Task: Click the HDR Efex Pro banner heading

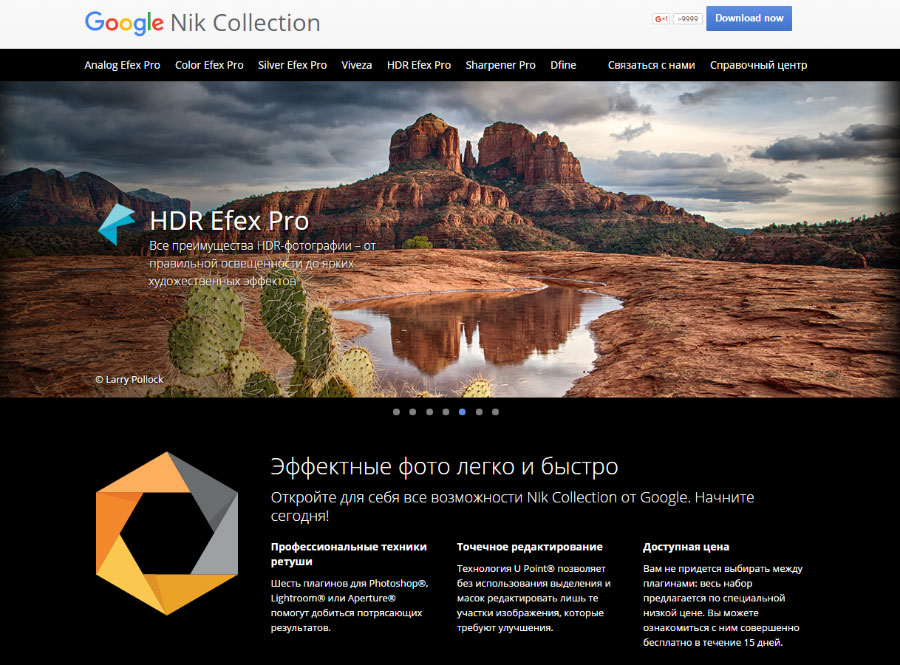Action: tap(229, 221)
